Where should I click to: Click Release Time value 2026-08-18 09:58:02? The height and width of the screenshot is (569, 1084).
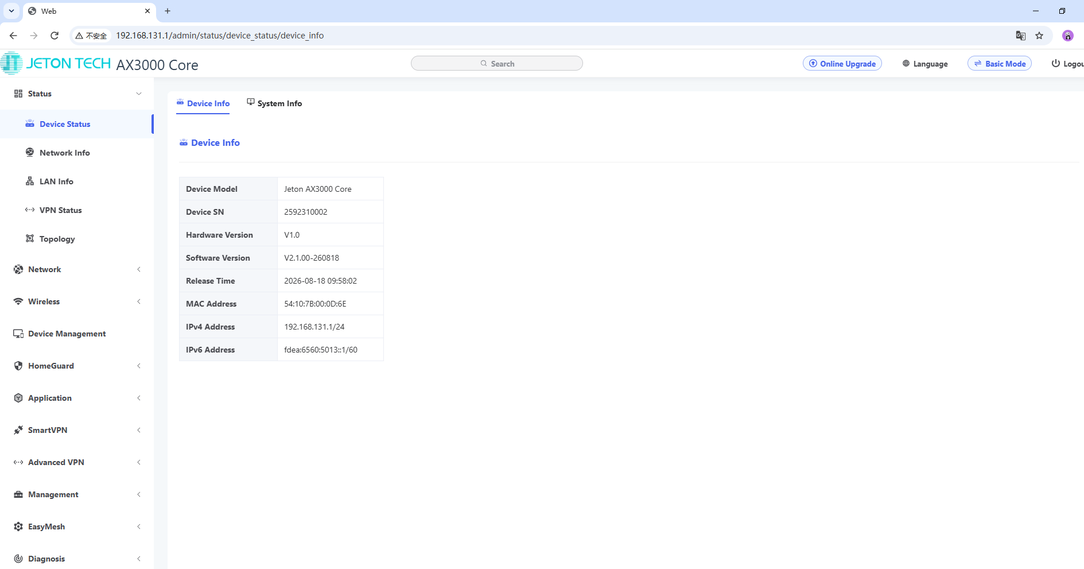320,281
